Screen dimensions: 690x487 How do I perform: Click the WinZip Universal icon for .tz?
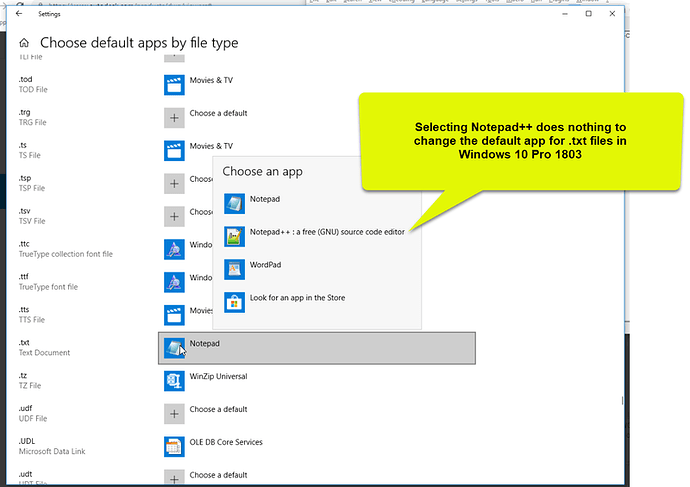point(174,381)
